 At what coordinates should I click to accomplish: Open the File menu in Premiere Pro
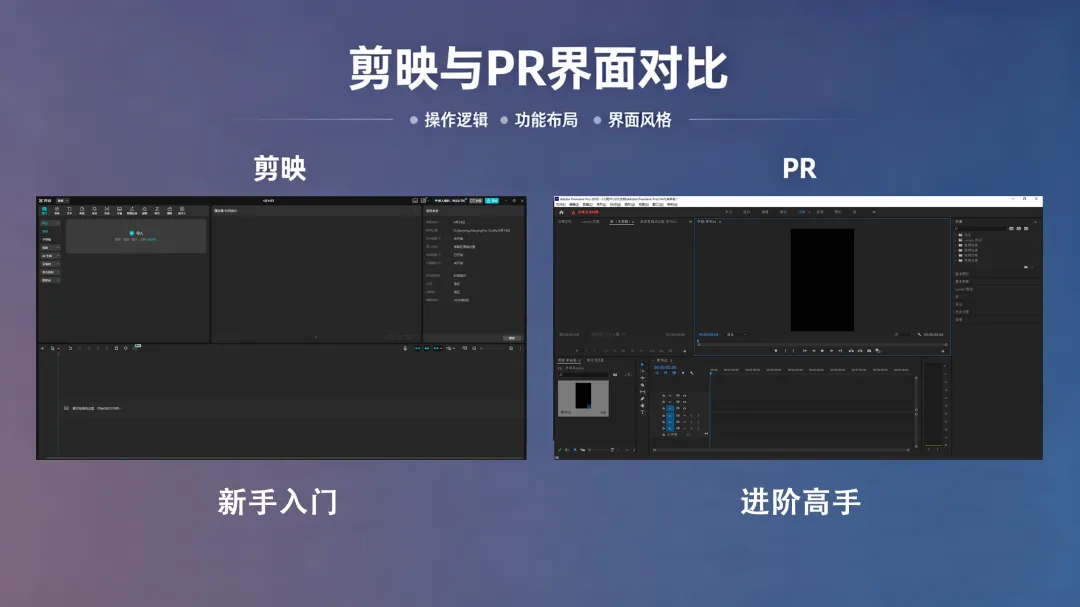[561, 204]
